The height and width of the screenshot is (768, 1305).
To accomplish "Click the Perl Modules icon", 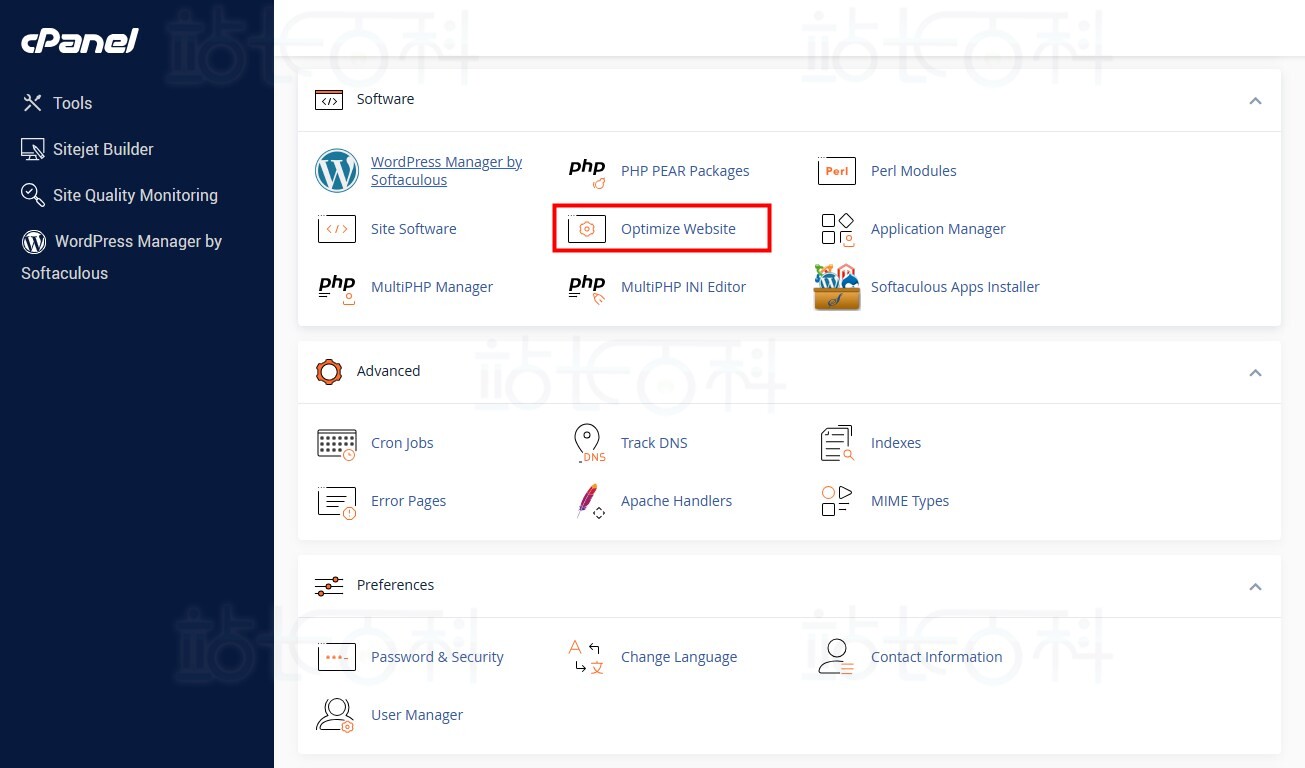I will point(837,171).
